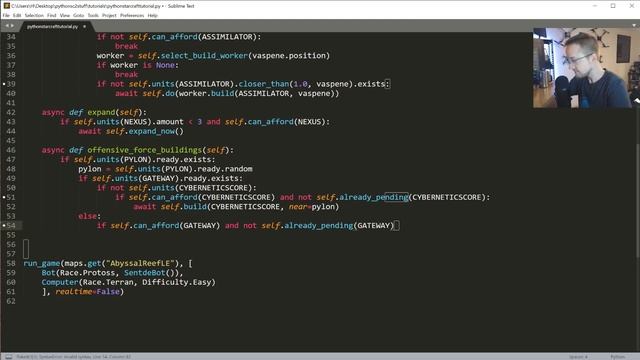Image resolution: width=640 pixels, height=360 pixels.
Task: Click 'already_pending' on line 51
Action: (x=373, y=197)
